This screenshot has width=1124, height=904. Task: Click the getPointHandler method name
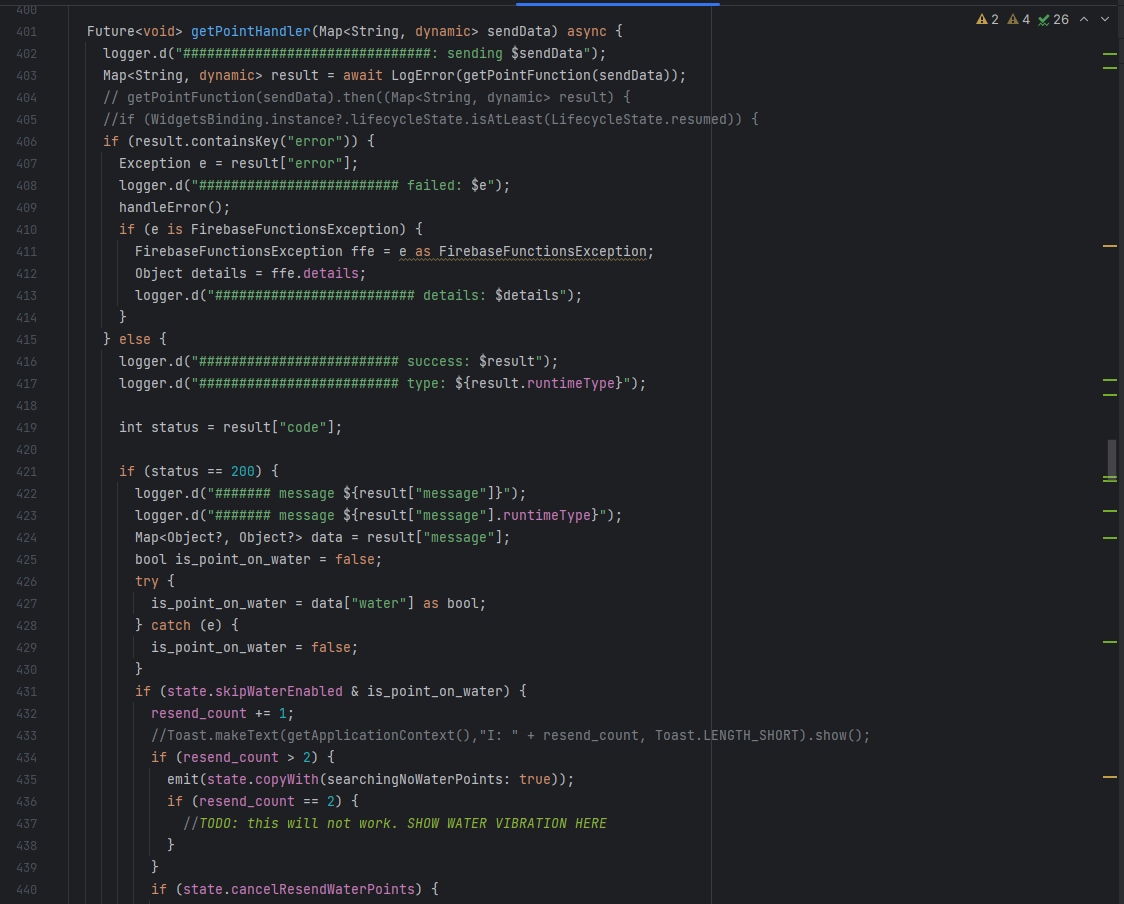[250, 32]
